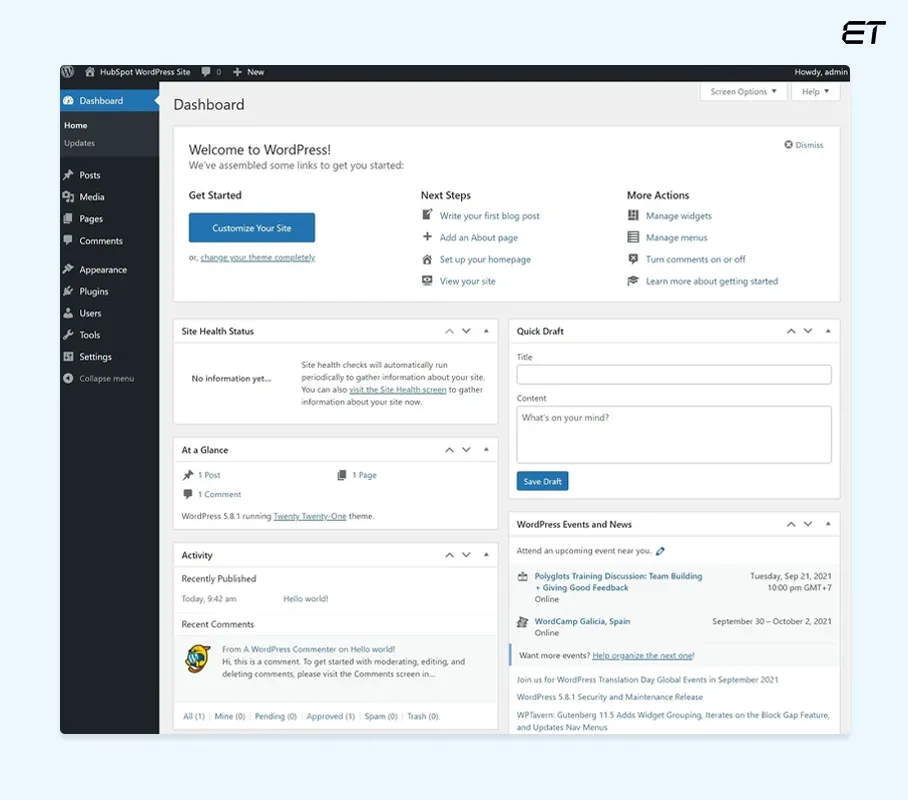This screenshot has height=800, width=908.
Task: Move Activity widget down
Action: pyautogui.click(x=466, y=555)
